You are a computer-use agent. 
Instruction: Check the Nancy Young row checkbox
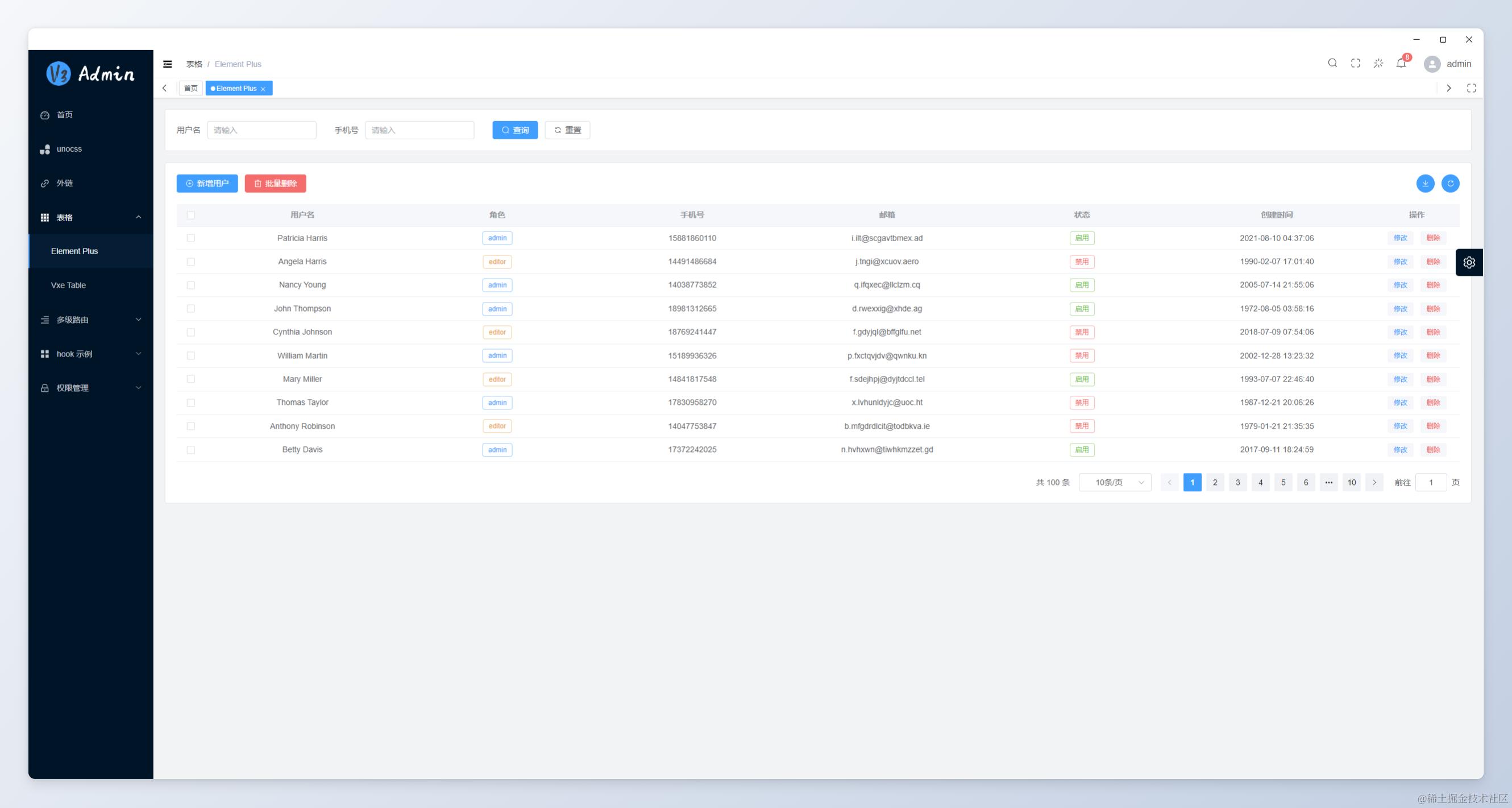click(191, 285)
